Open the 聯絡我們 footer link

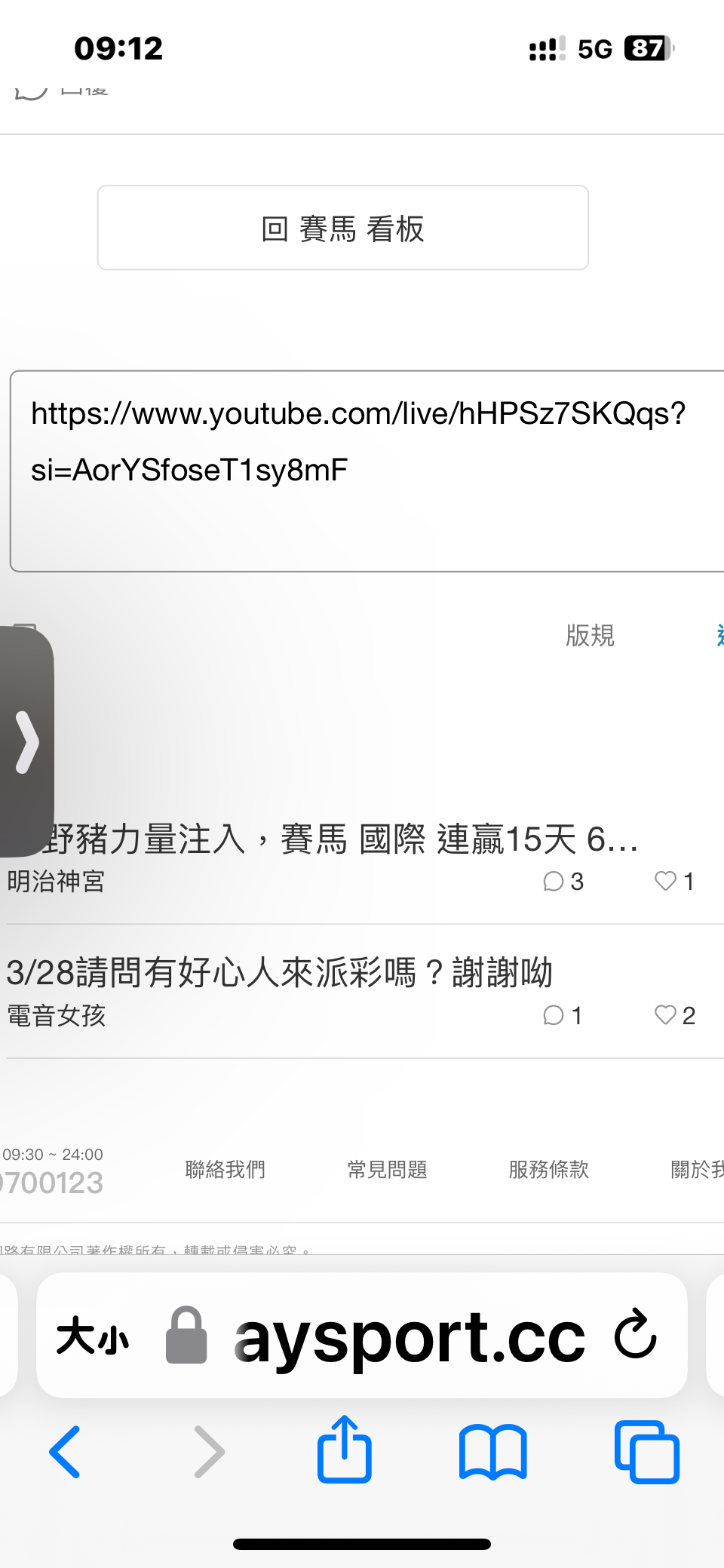point(225,1170)
